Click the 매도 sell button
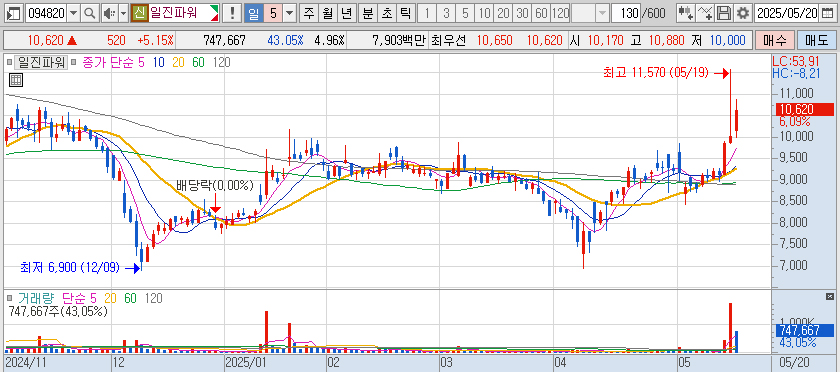The image size is (840, 372). (x=816, y=40)
